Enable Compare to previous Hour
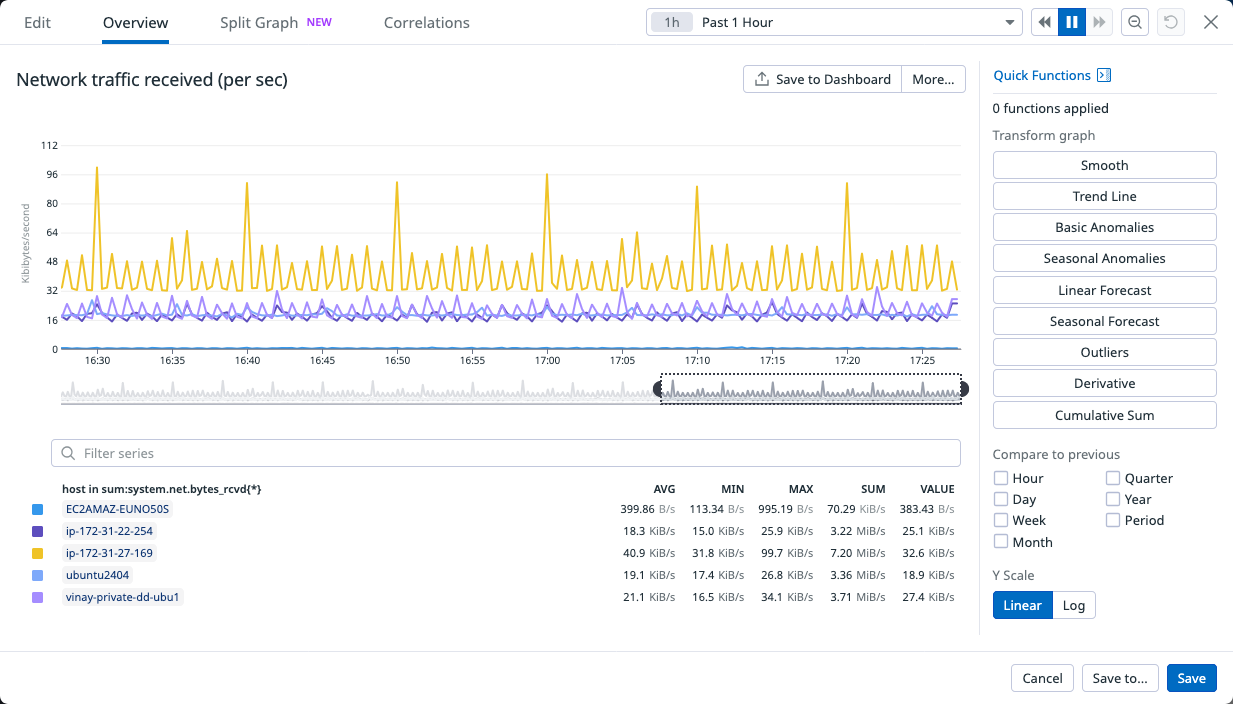The image size is (1233, 704). (x=1000, y=478)
